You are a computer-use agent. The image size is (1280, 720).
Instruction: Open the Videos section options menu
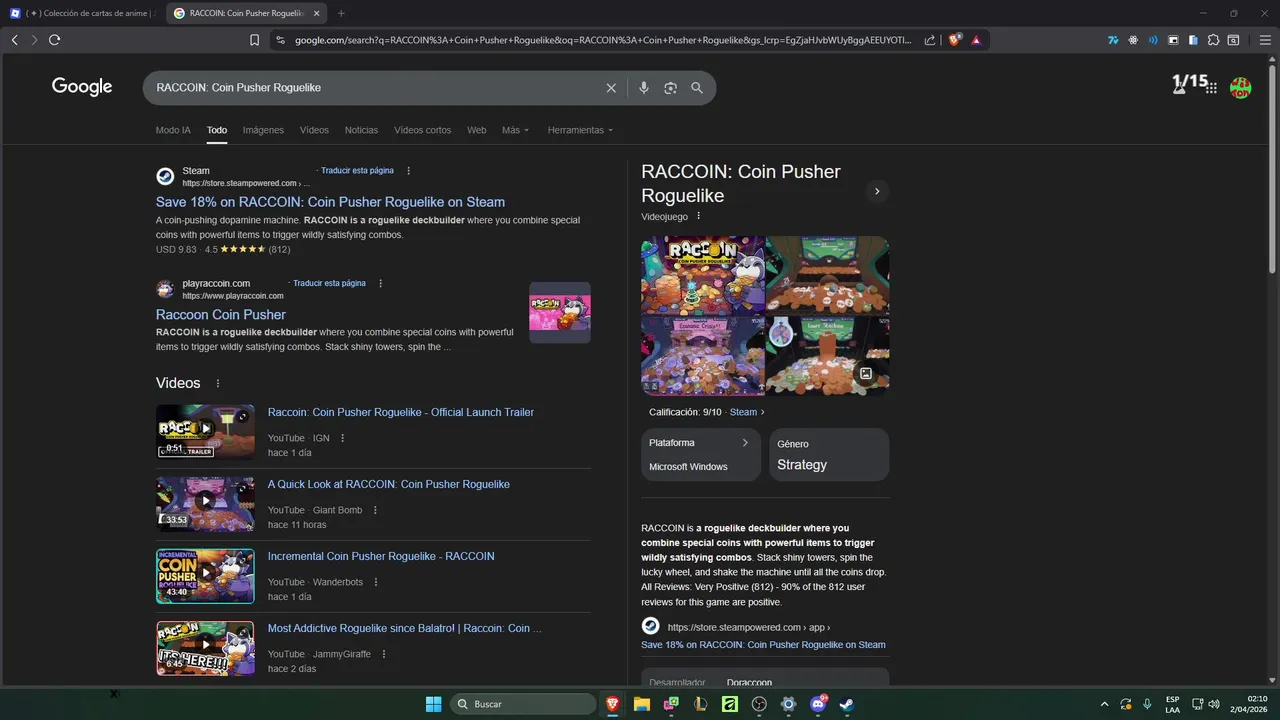click(218, 383)
